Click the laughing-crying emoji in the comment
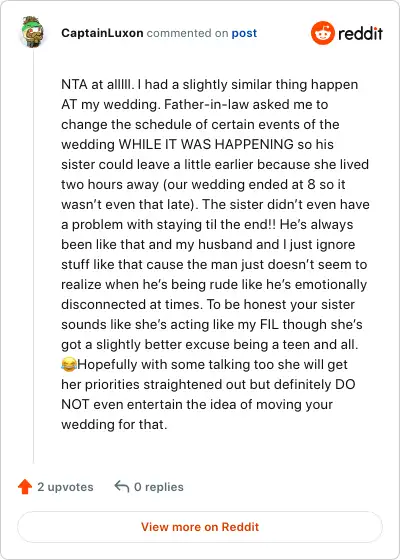400x560 pixels. 69,365
